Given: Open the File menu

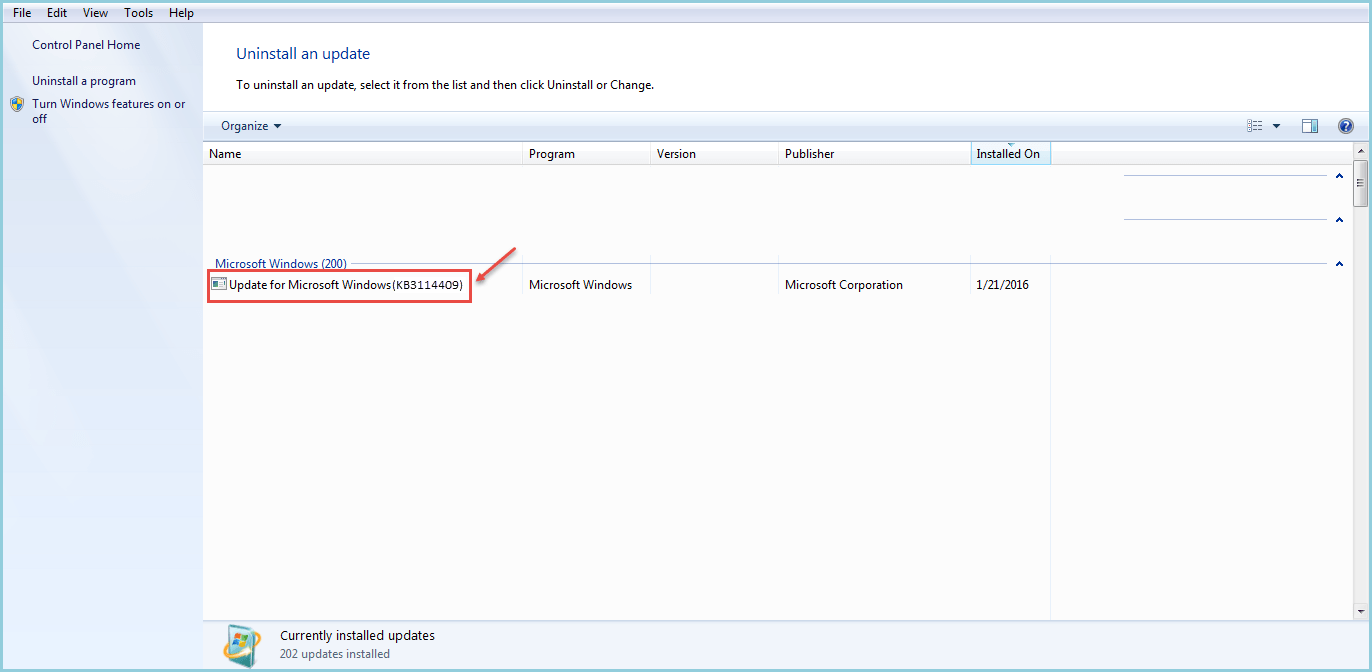Looking at the screenshot, I should [x=22, y=13].
